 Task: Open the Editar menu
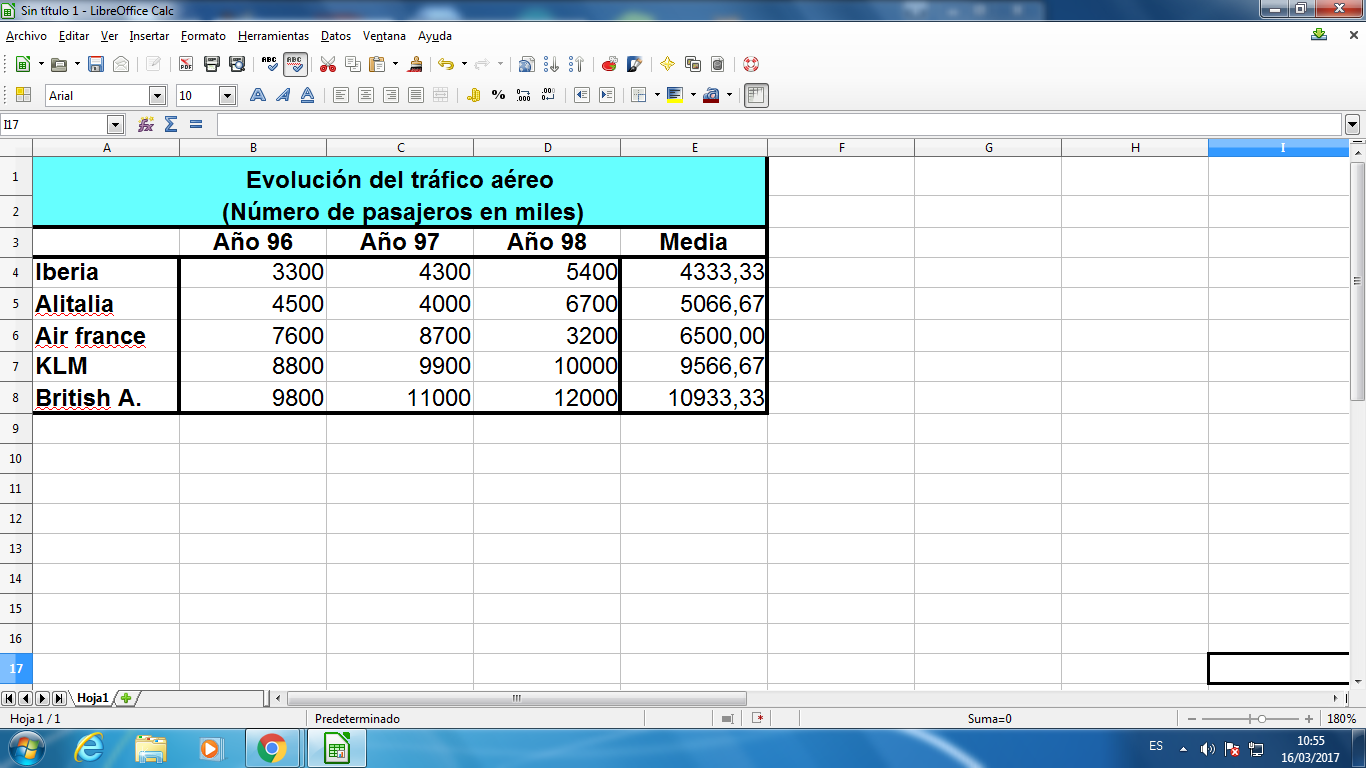pos(74,36)
